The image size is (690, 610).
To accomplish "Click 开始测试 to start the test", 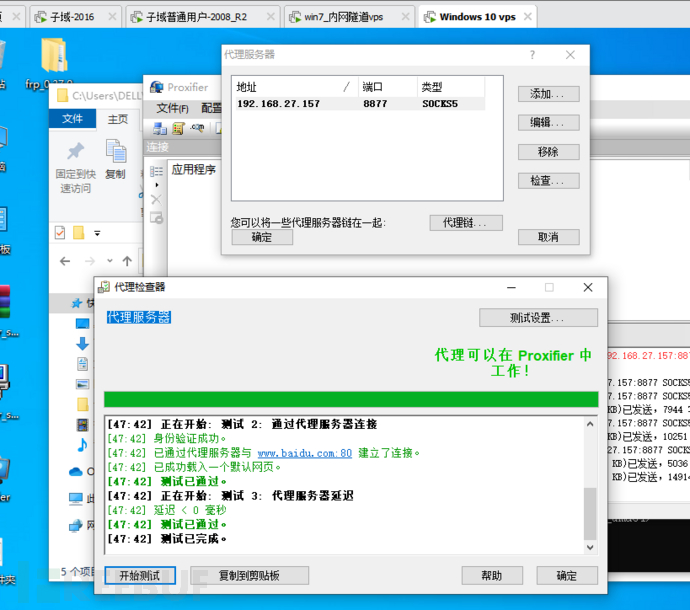I will (x=140, y=575).
